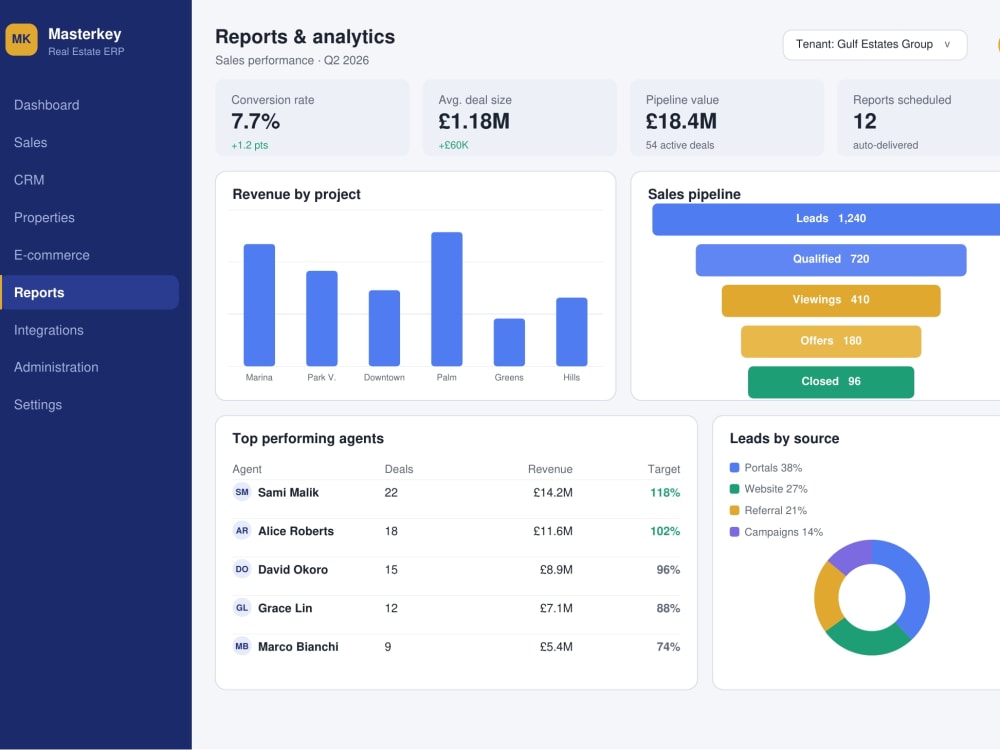Viewport: 1000px width, 750px height.
Task: Open agent Sami Malik's name
Action: [288, 493]
